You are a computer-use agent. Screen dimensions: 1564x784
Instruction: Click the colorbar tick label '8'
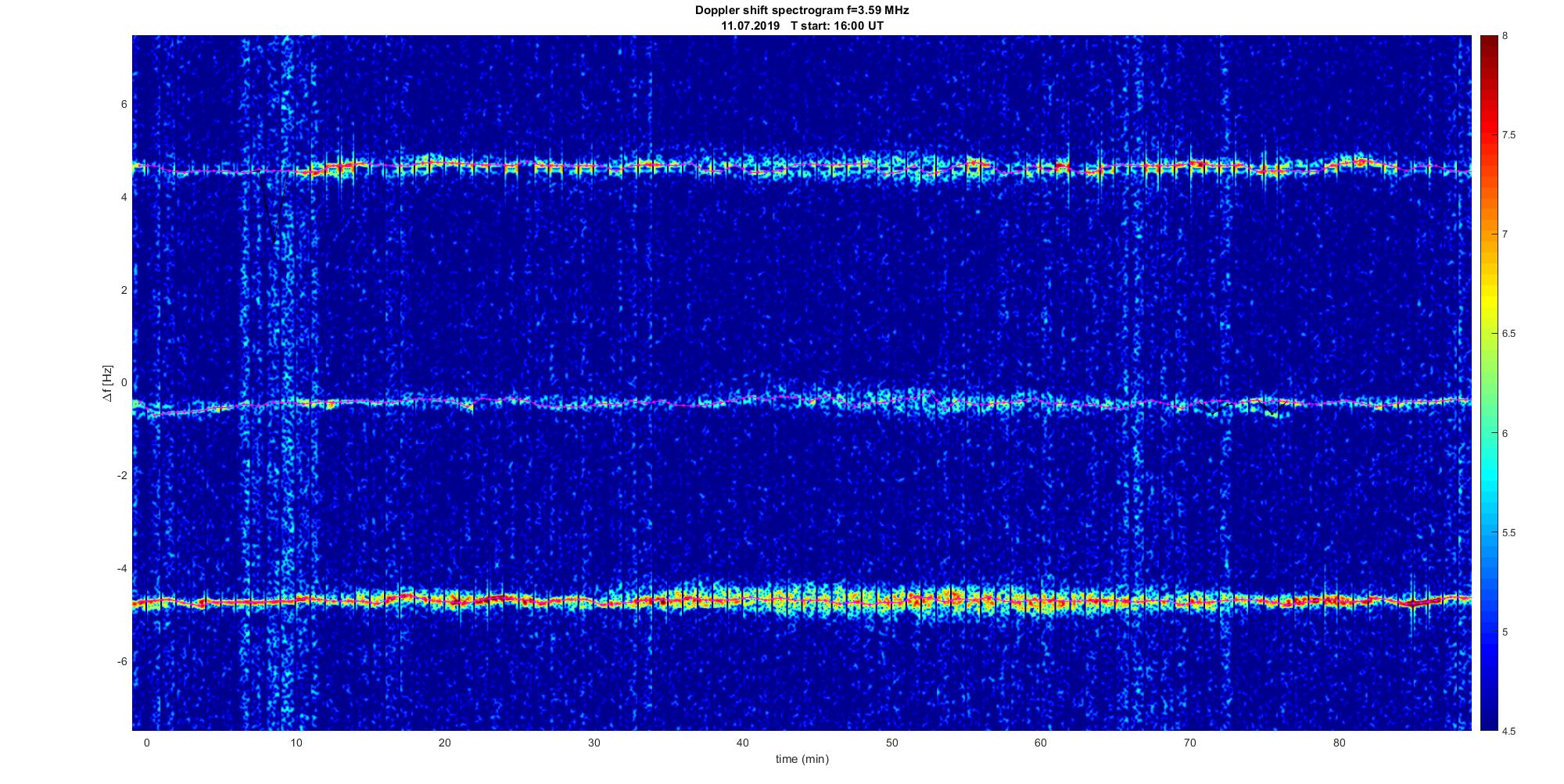1505,36
